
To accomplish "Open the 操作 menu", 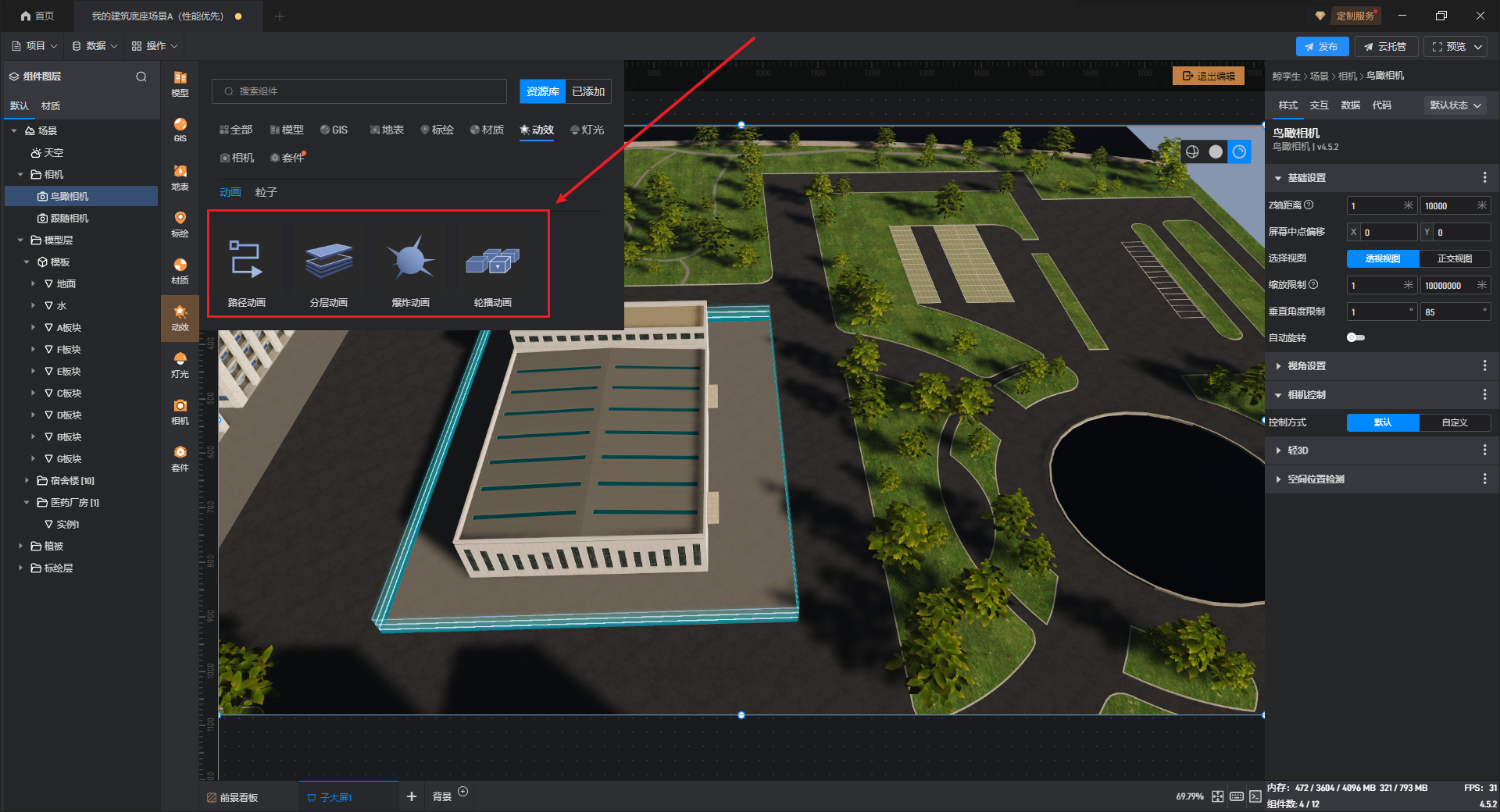I will coord(155,46).
